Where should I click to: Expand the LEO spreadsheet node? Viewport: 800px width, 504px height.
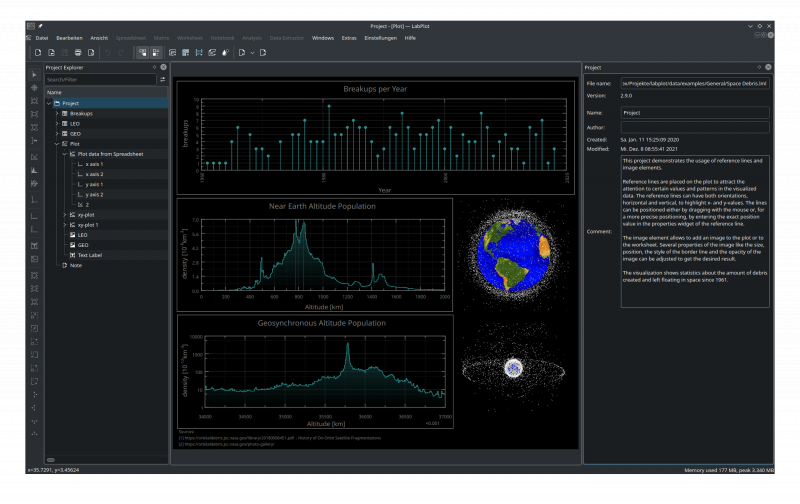[57, 124]
